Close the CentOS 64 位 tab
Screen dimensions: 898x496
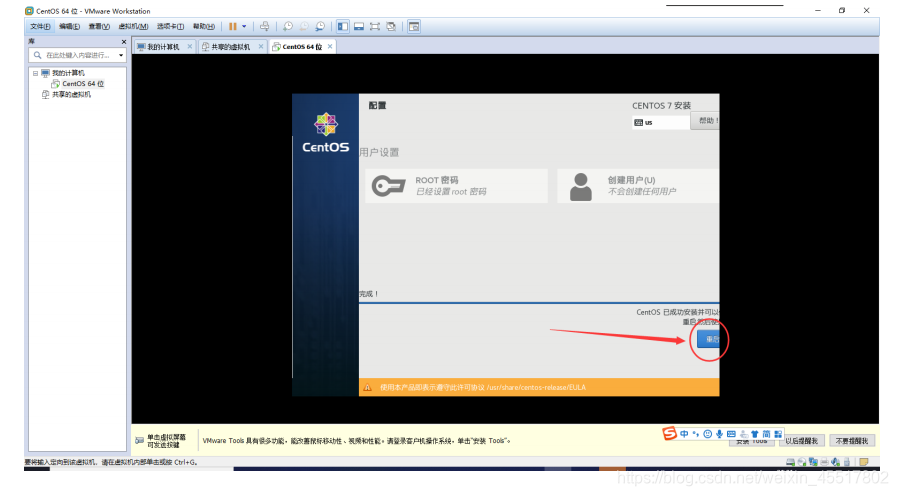click(x=330, y=46)
